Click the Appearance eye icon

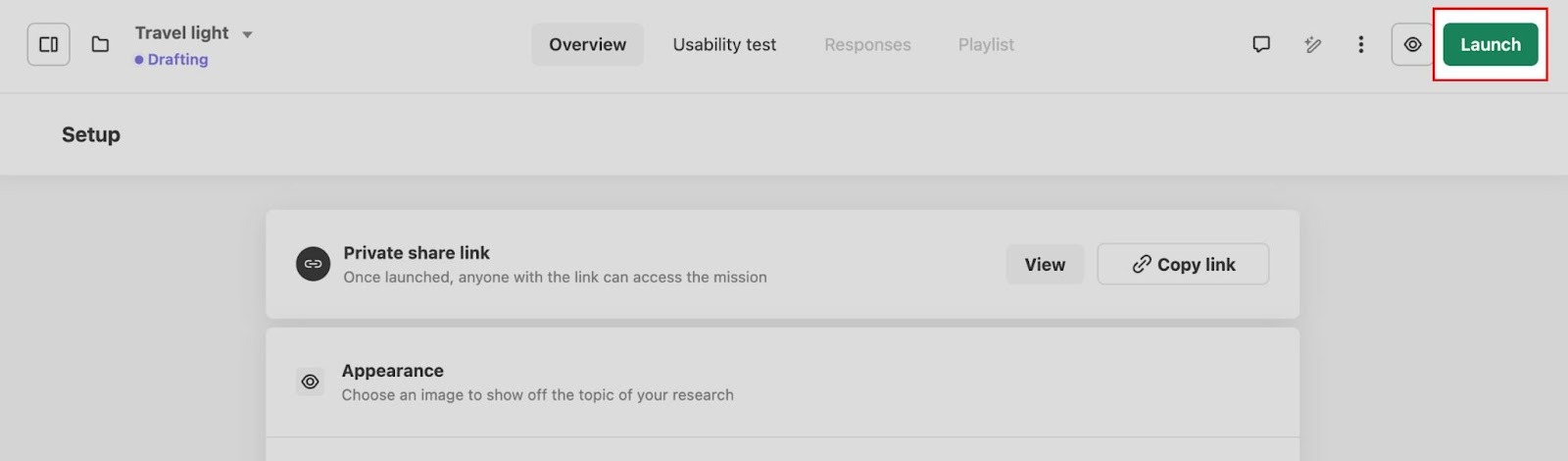310,382
